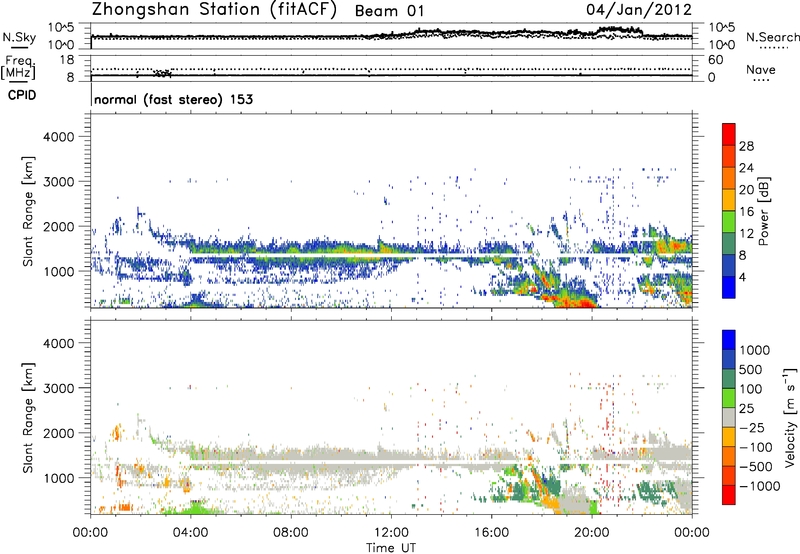Click the gray segment of velocity colorbar

pos(729,418)
